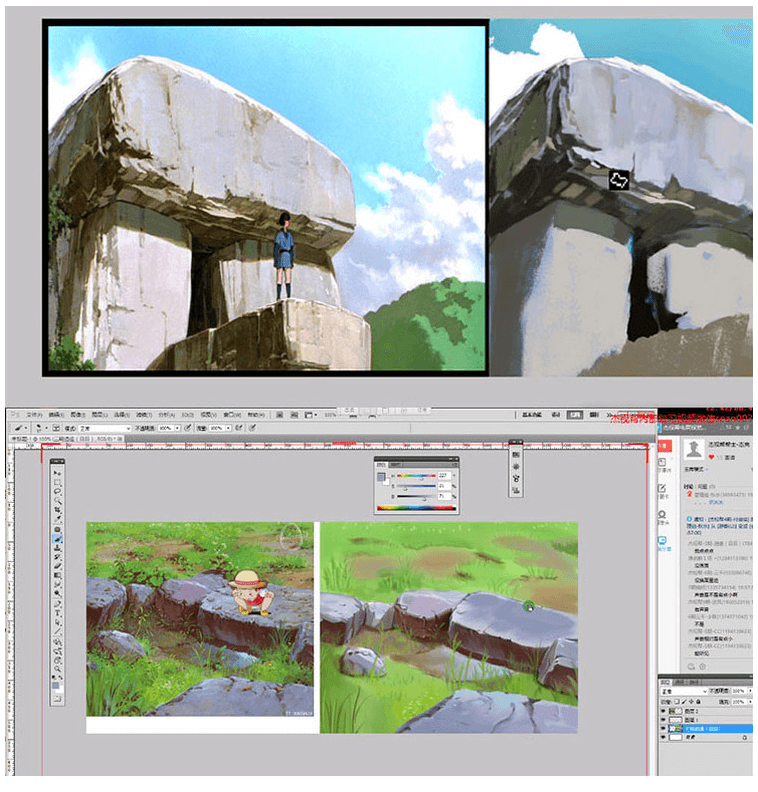Select the Blur tool

(x=58, y=583)
